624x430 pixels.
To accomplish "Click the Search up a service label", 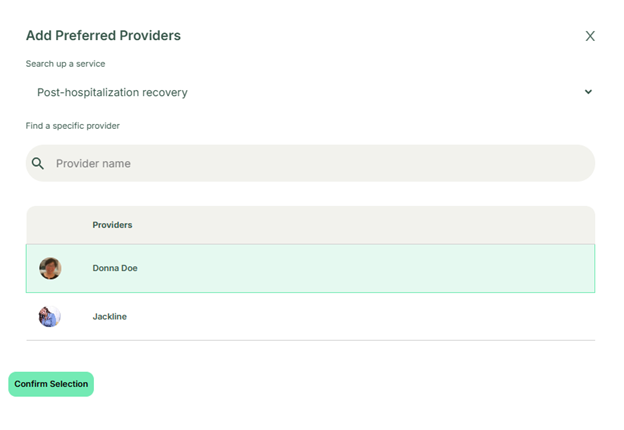I will 65,64.
